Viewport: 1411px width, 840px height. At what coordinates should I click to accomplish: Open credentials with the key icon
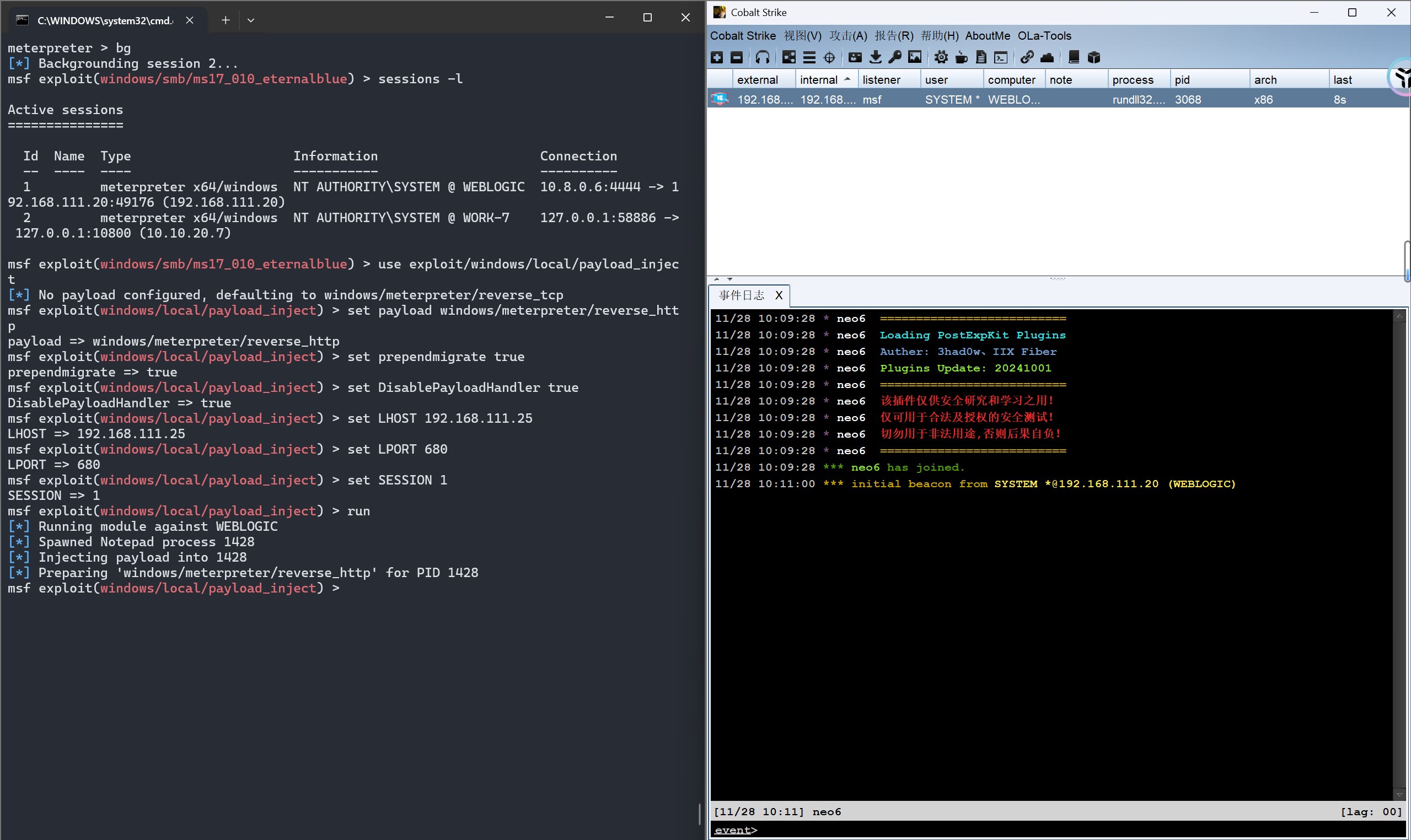[895, 57]
